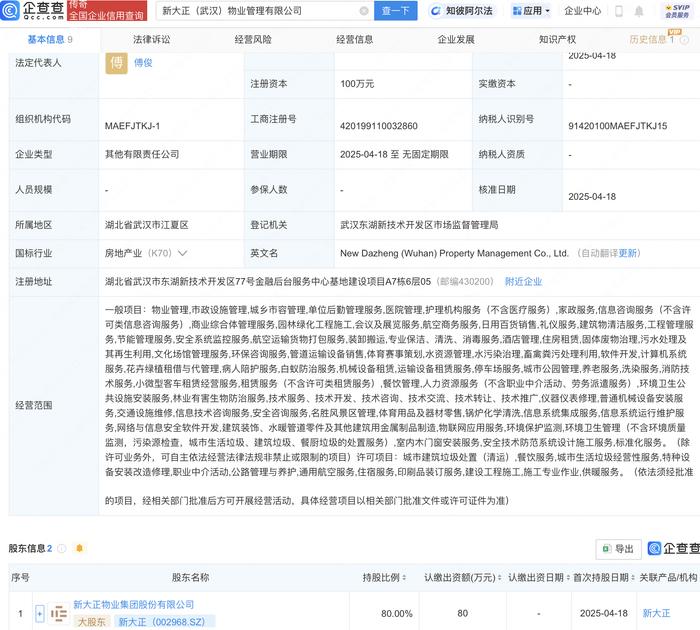Click stock tag 新大正 (002968.SZ)
Image resolution: width=700 pixels, height=630 pixels.
162,622
